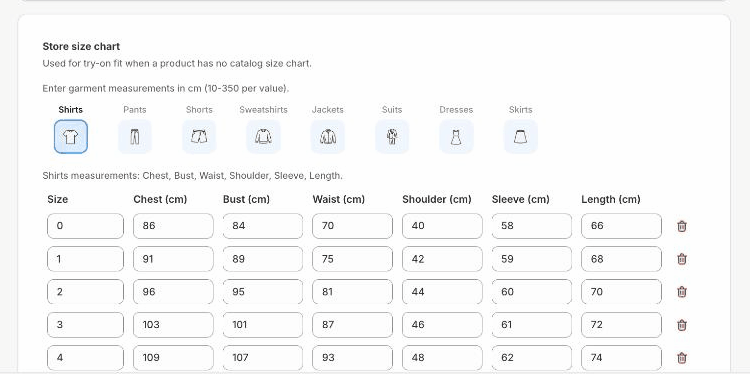Click the 'Waist (cm)' column header
The height and width of the screenshot is (374, 750).
click(x=339, y=199)
